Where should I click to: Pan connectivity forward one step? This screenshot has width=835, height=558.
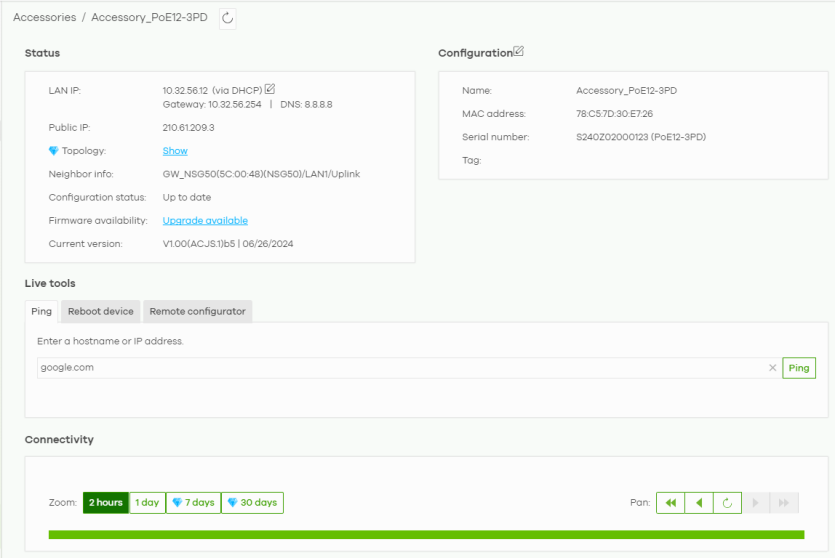(x=755, y=502)
